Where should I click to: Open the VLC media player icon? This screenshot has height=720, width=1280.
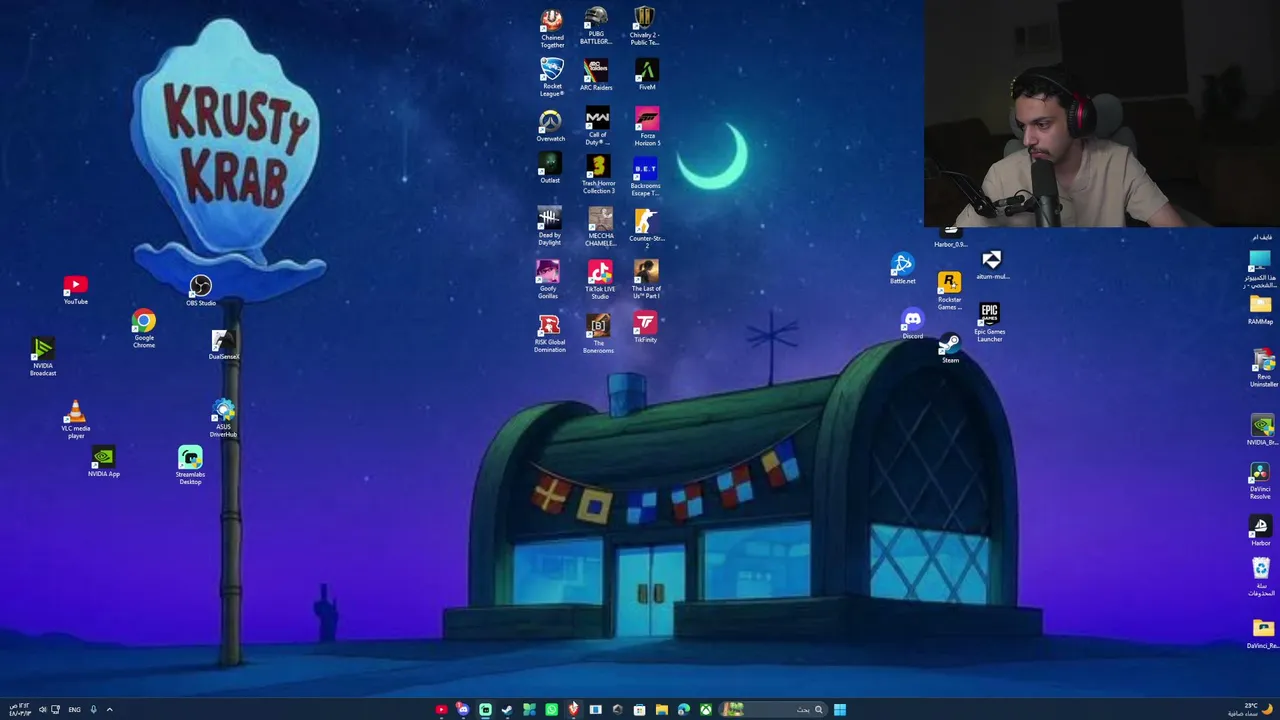coord(75,421)
